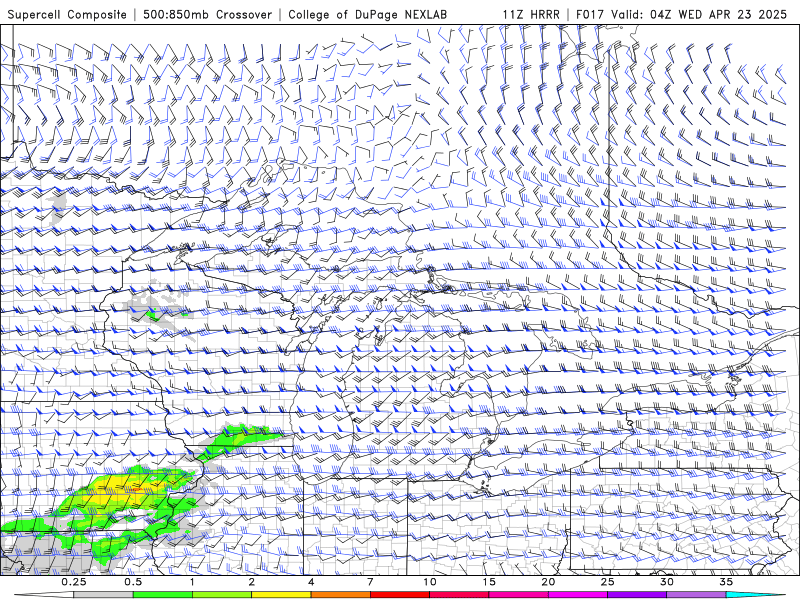Click 'F017 Valid: 04Z WED APR 23 2025'
This screenshot has width=800, height=600.
coord(681,14)
